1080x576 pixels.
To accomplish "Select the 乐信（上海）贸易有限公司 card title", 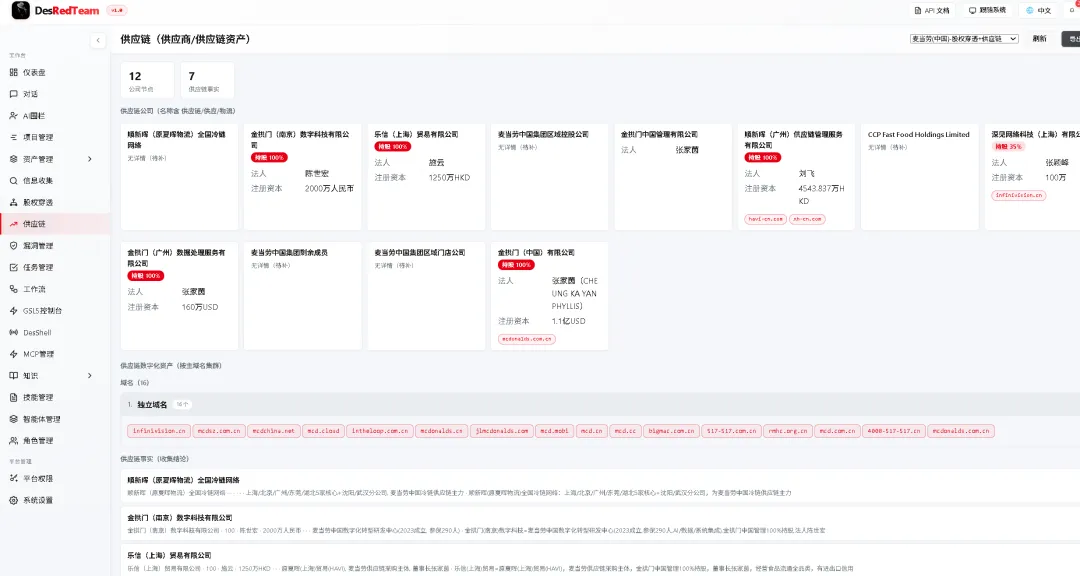I will 416,134.
